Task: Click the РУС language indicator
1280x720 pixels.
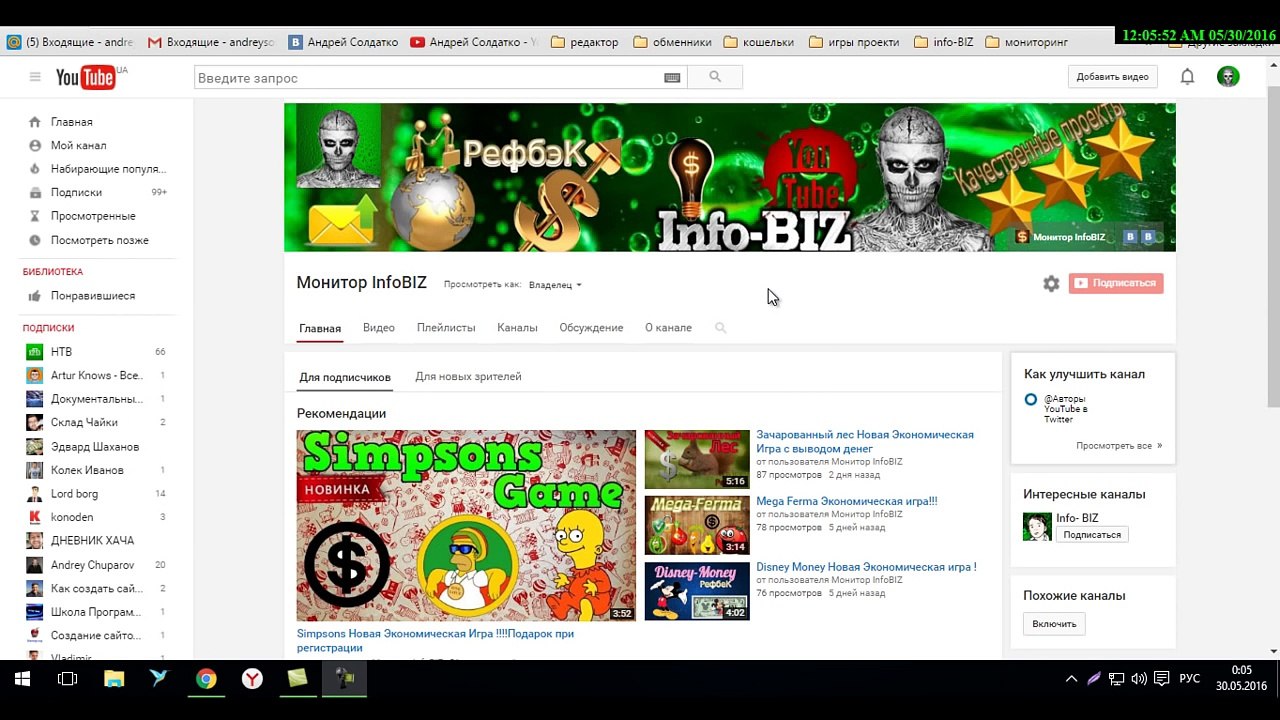Action: tap(1190, 679)
